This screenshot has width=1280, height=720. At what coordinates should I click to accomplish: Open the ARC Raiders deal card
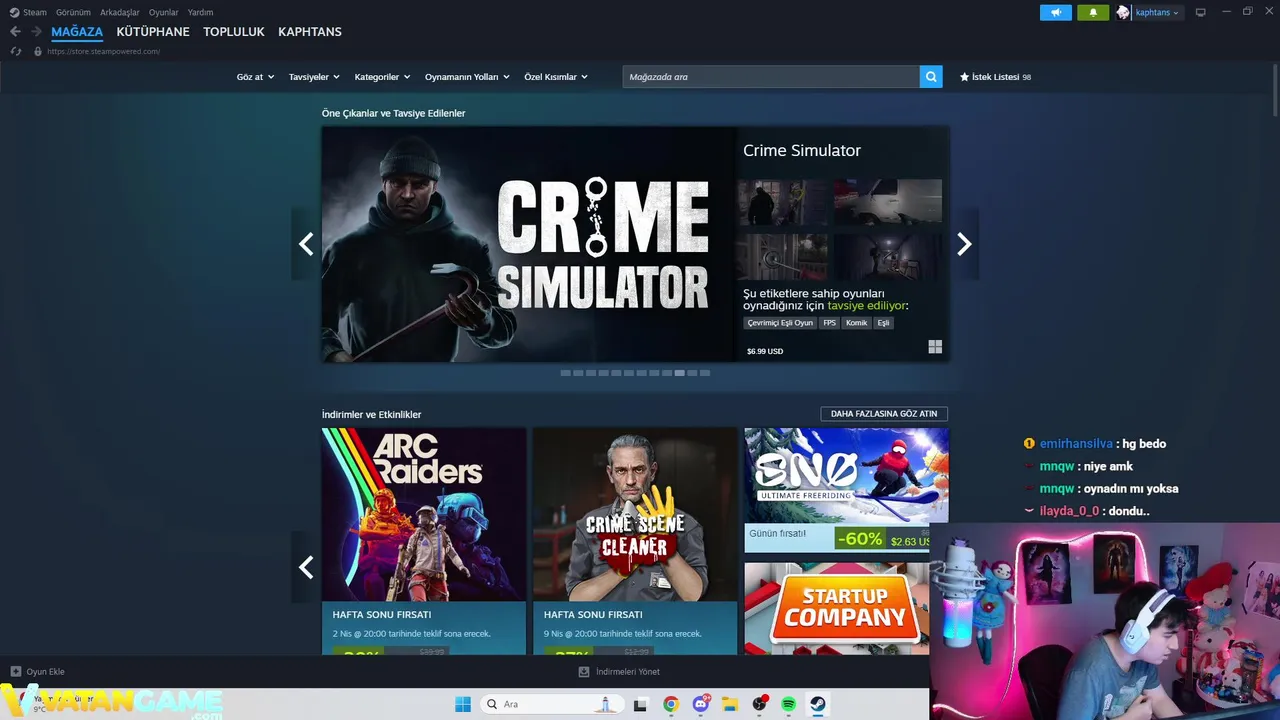click(x=424, y=541)
